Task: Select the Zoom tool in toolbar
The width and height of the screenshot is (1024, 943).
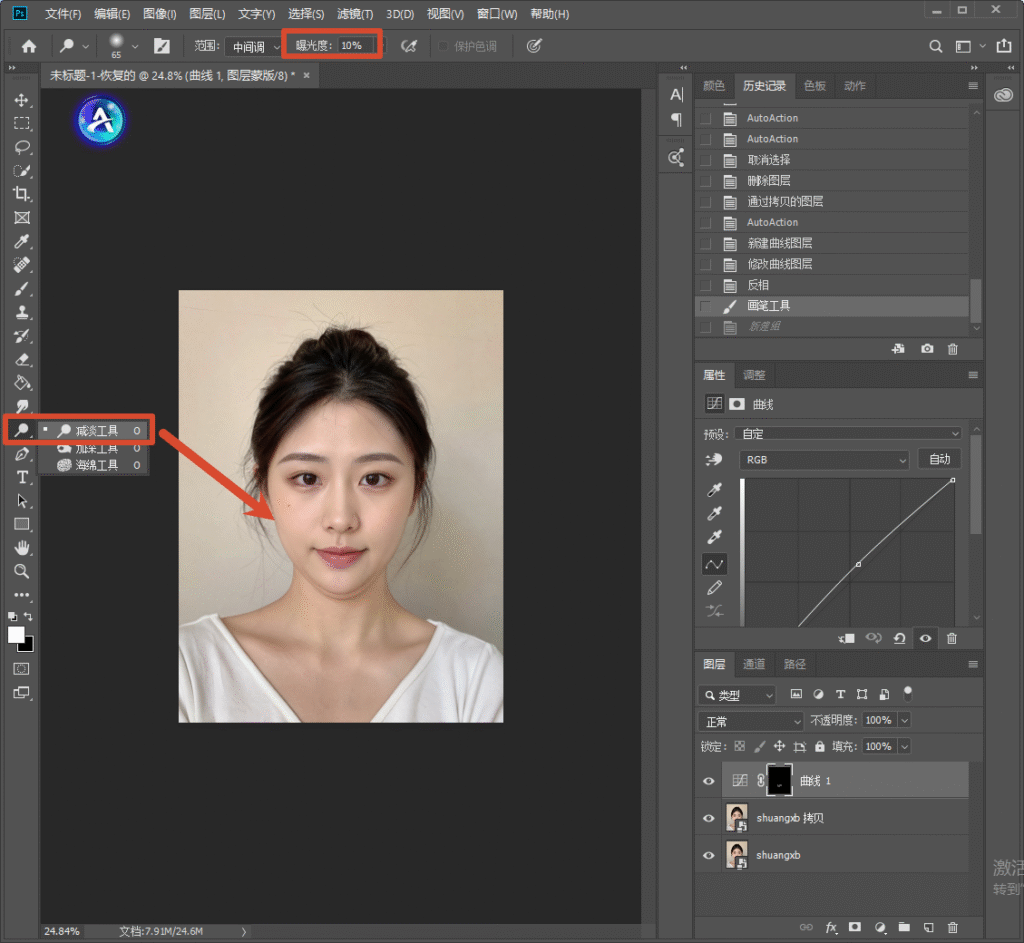Action: 22,571
